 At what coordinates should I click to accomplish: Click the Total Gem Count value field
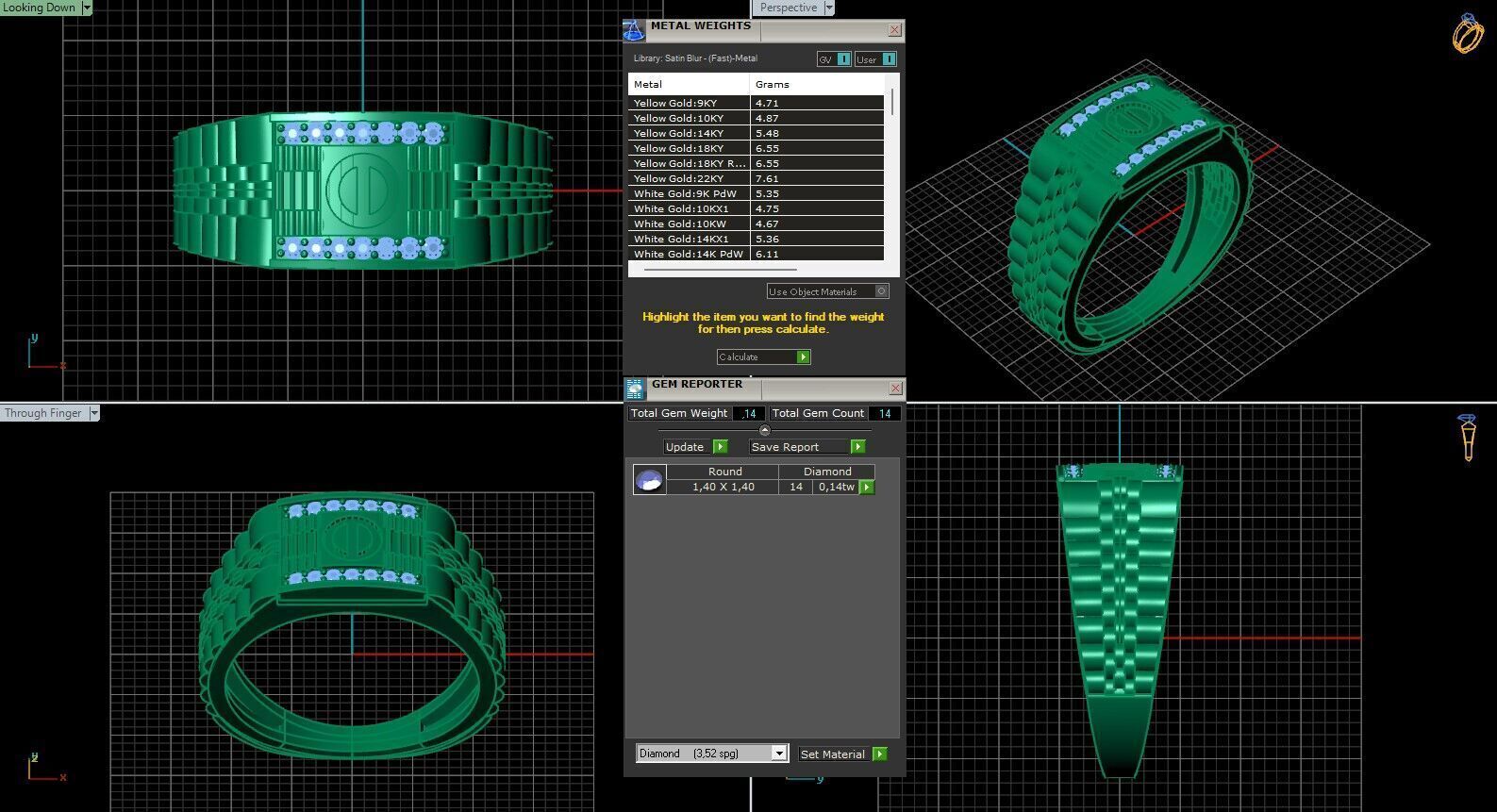click(885, 413)
